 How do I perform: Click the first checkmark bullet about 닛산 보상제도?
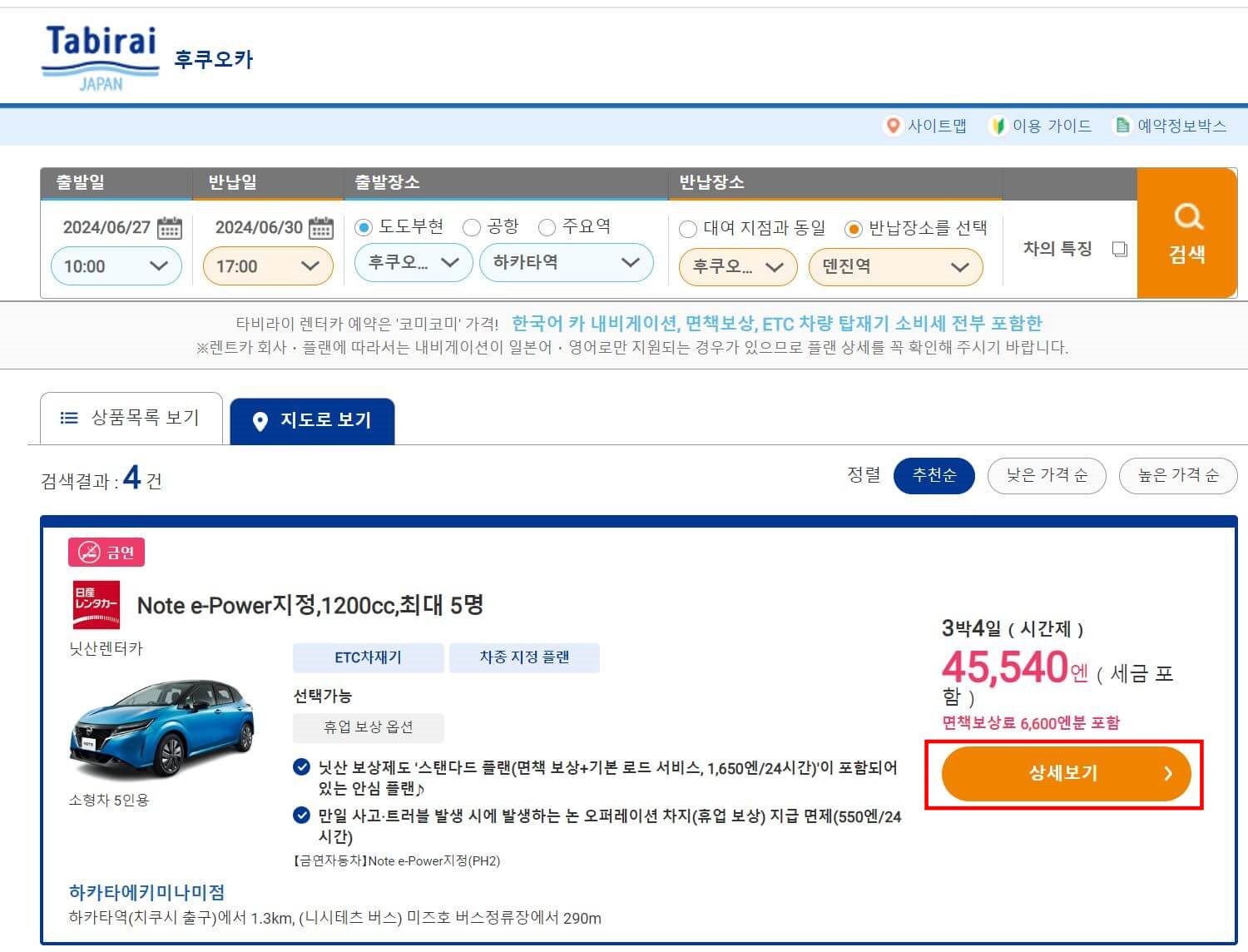pos(302,767)
